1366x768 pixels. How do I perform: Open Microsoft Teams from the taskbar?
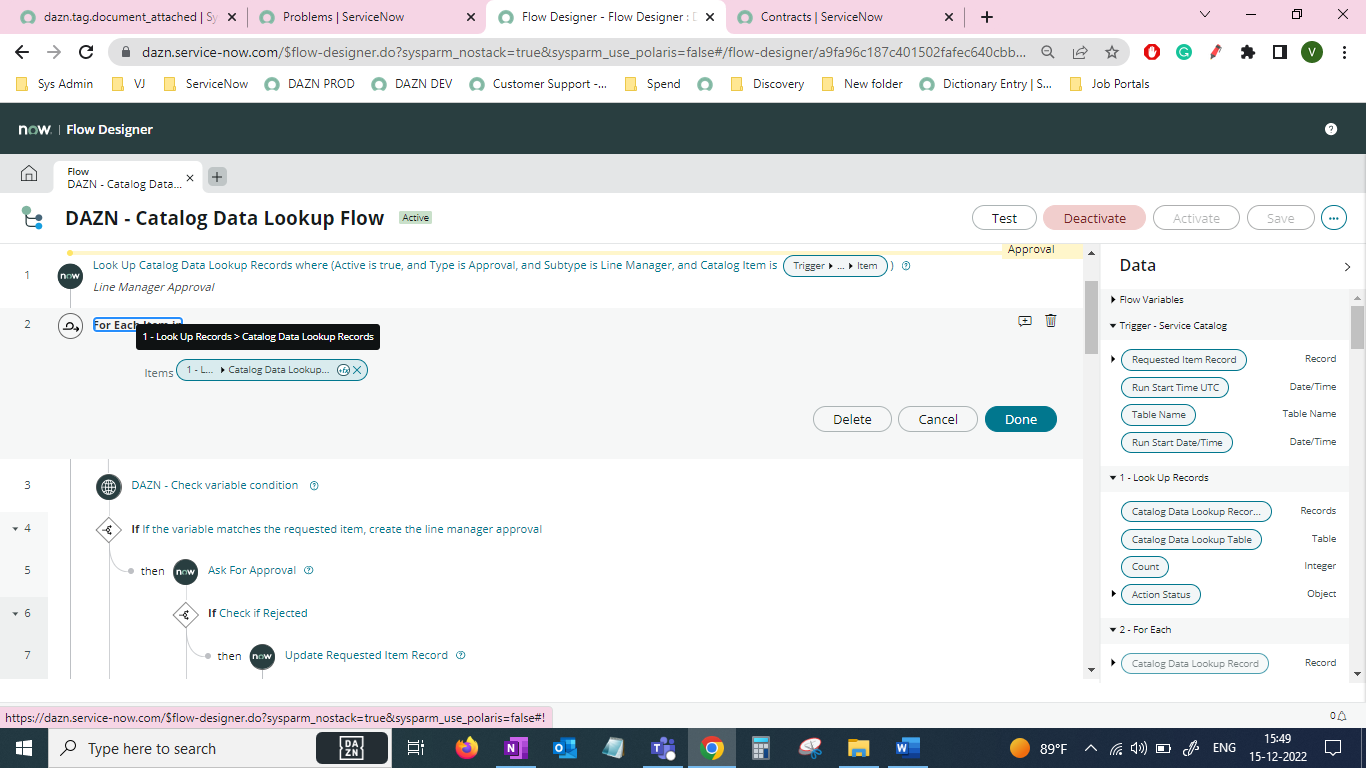(663, 748)
